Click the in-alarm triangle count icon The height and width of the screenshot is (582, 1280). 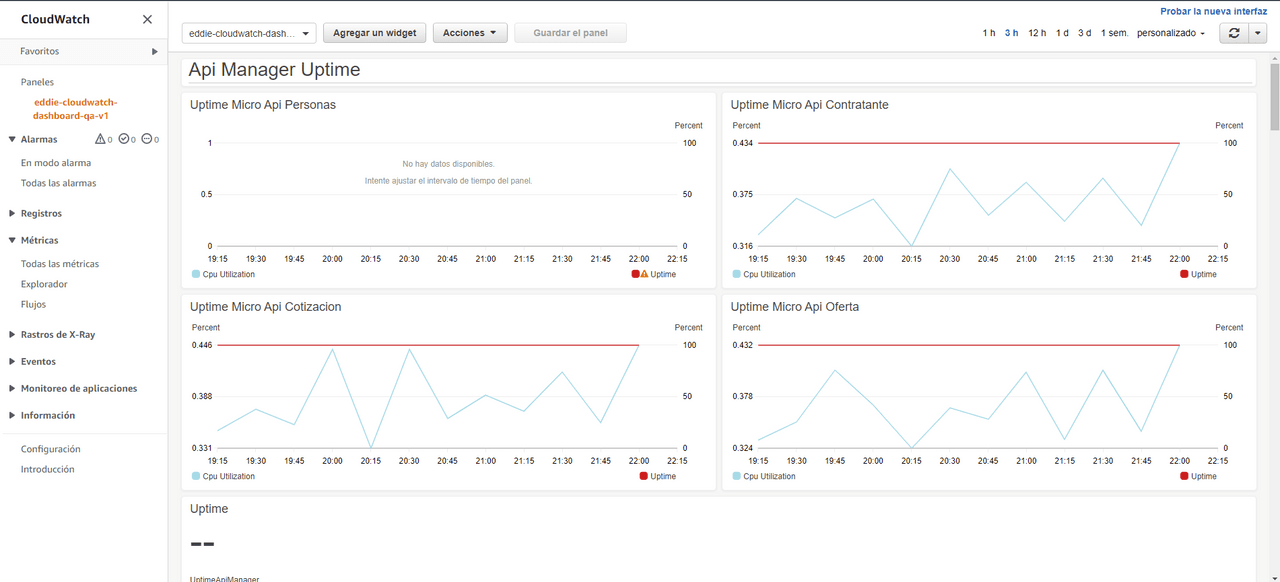point(100,140)
